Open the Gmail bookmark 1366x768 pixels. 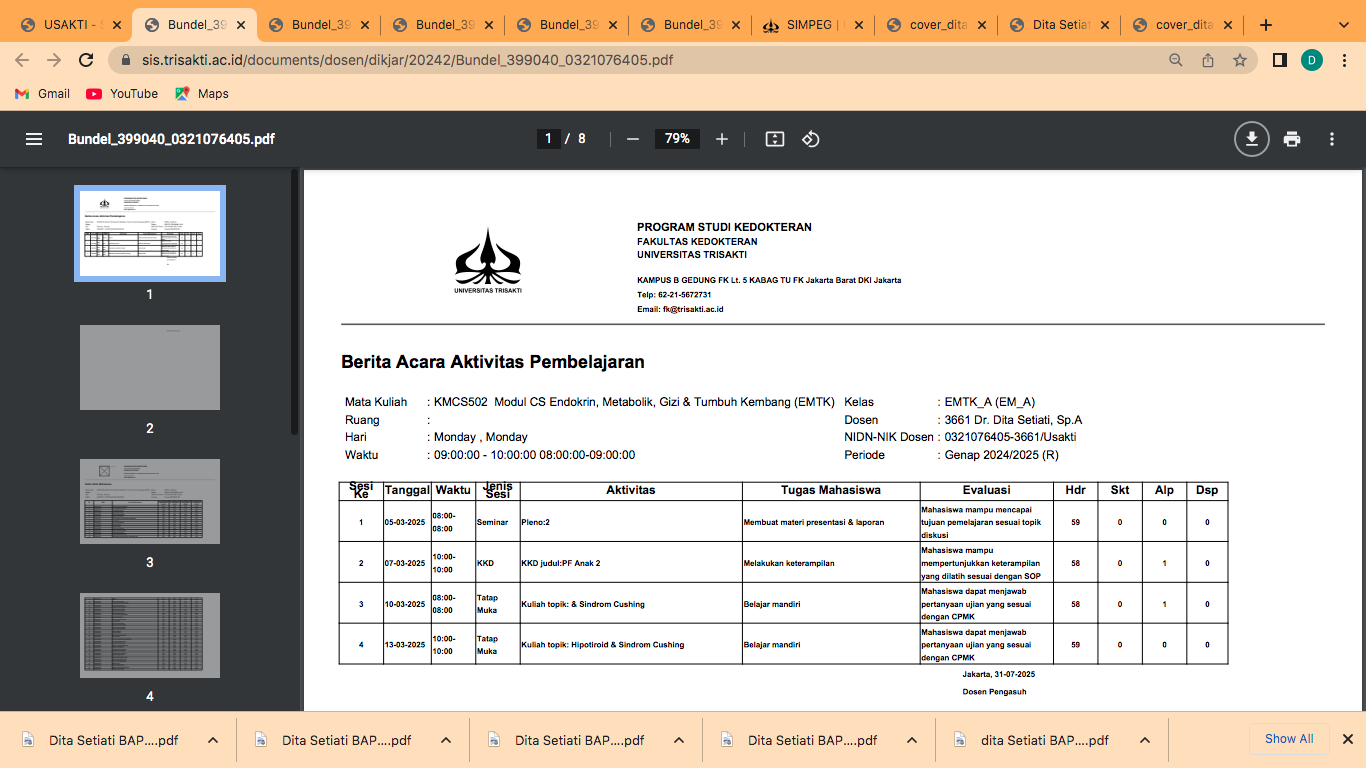click(x=42, y=93)
